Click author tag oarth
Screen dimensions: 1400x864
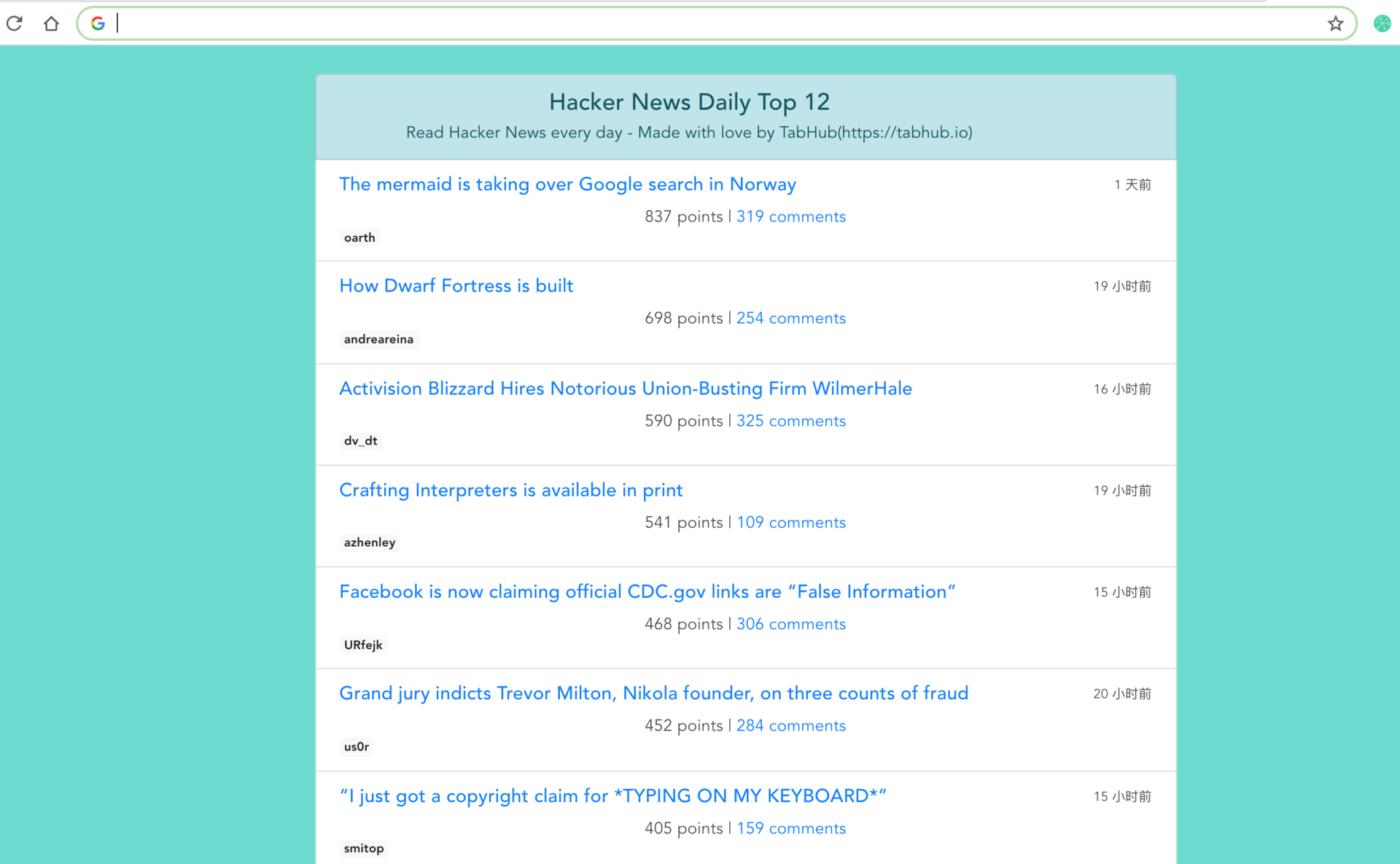coord(359,238)
